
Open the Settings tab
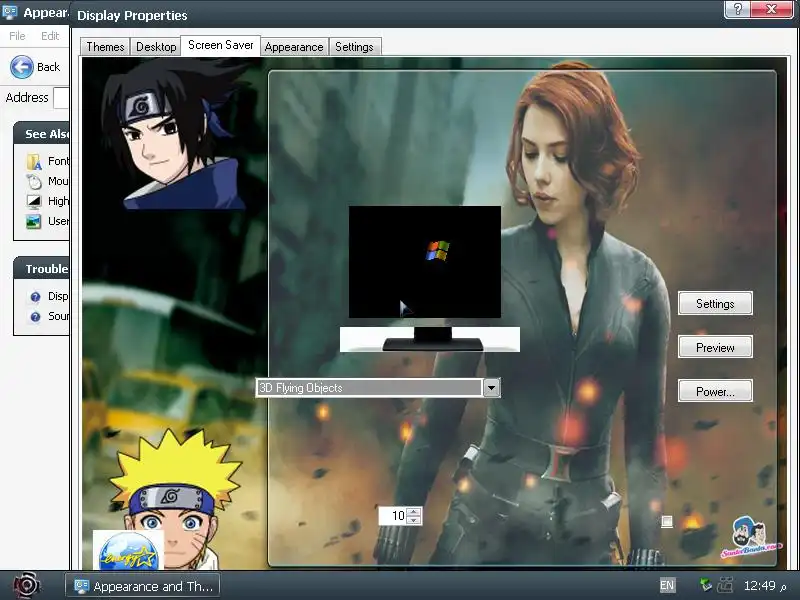[354, 47]
